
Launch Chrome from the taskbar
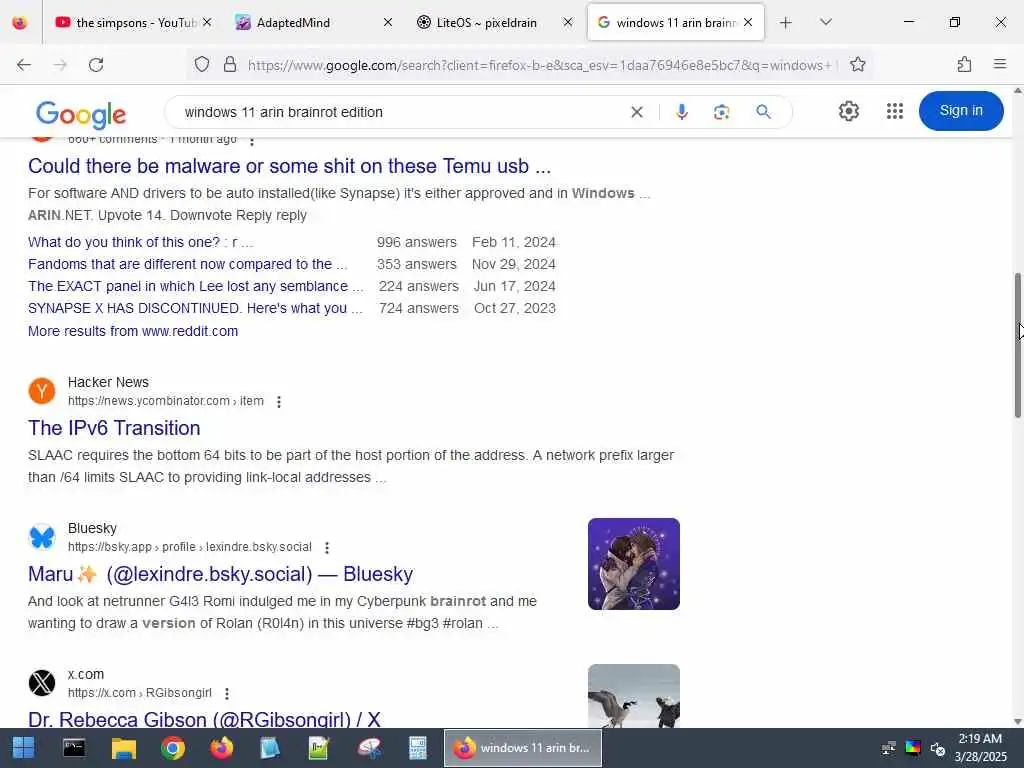pos(173,748)
